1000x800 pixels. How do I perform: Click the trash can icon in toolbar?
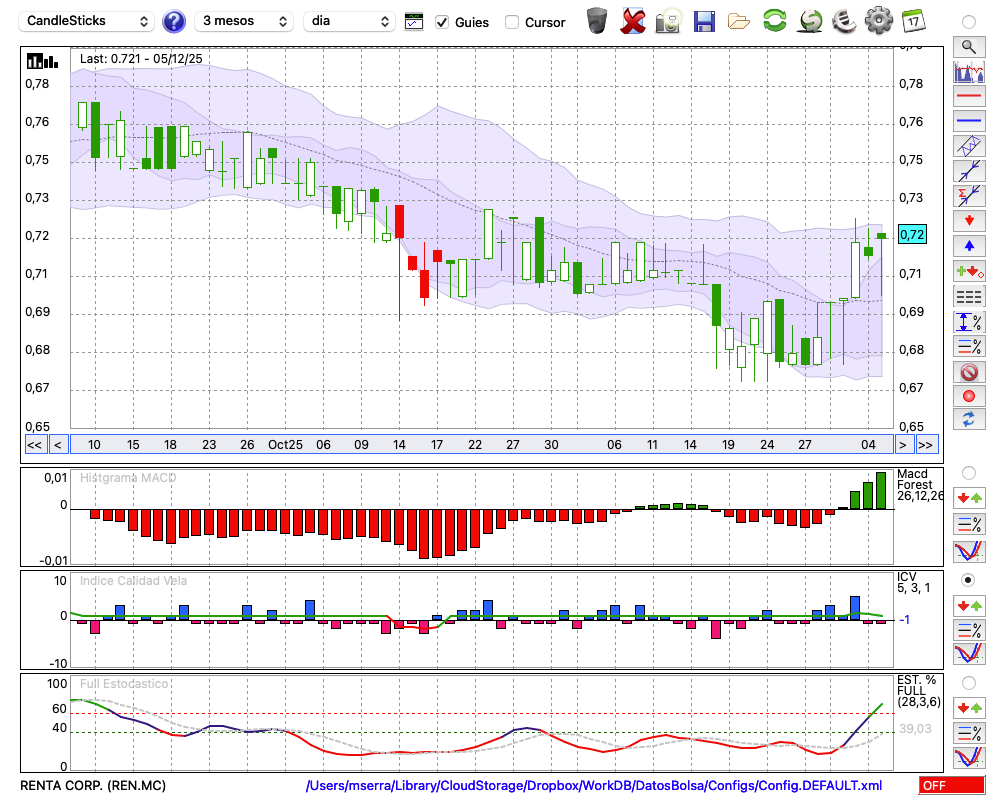pos(597,21)
